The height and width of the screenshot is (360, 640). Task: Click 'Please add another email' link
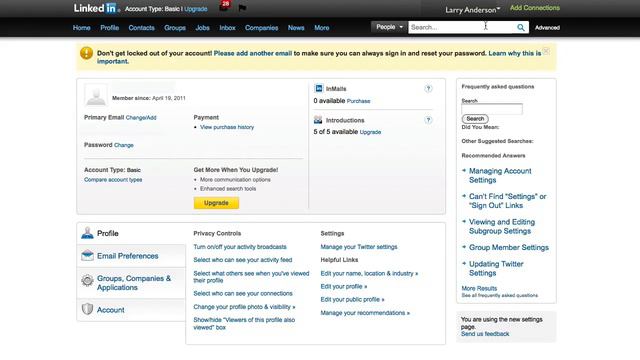(x=253, y=53)
